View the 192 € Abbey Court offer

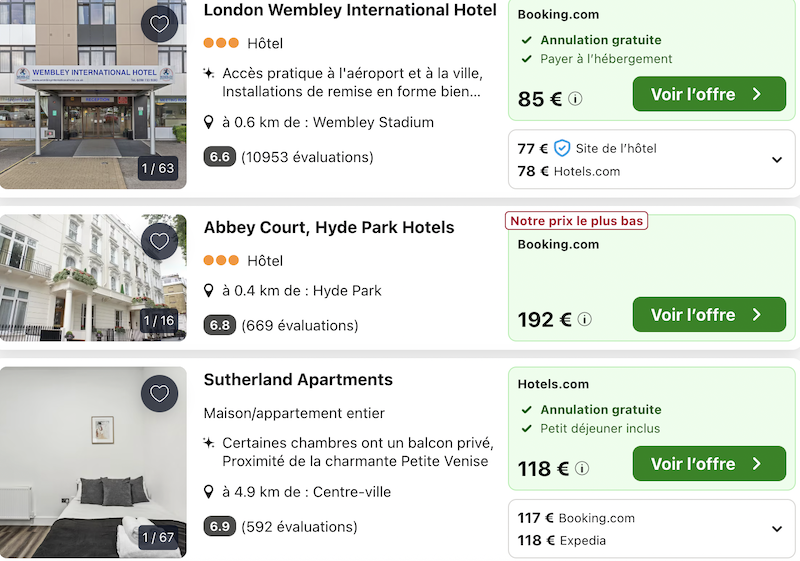pyautogui.click(x=708, y=315)
